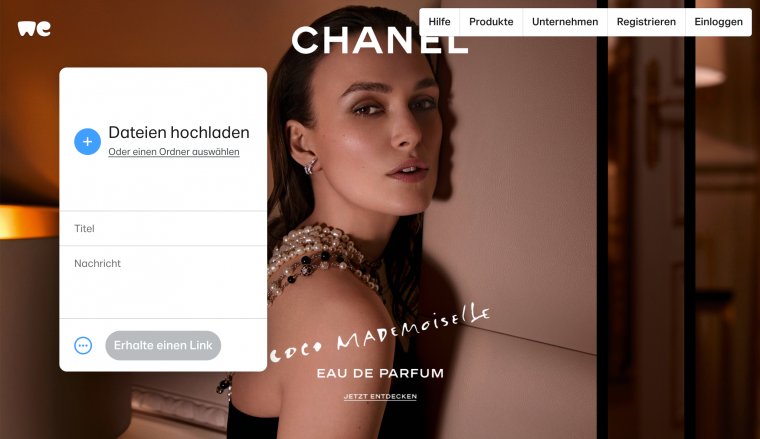Click the 'Erhalte einen Link' button
Image resolution: width=760 pixels, height=439 pixels.
[x=163, y=345]
